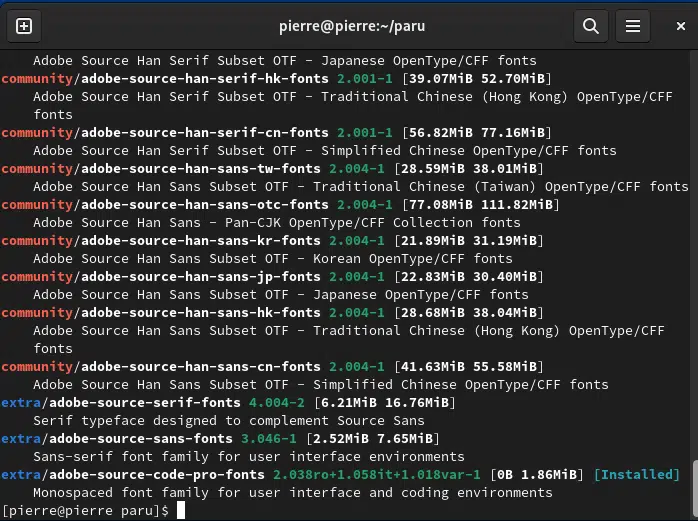Close the terminal window

(681, 26)
